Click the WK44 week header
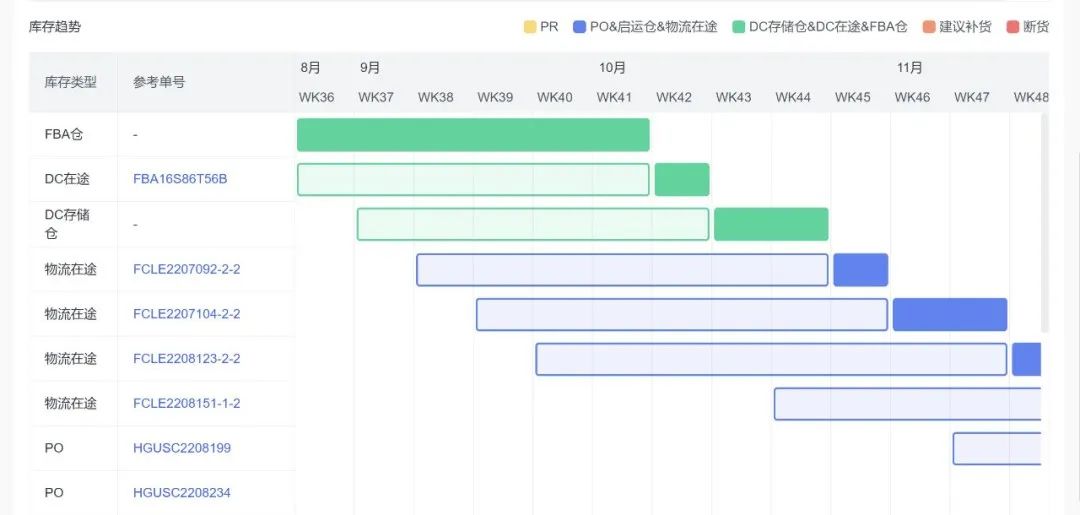Viewport: 1080px width, 515px height. 793,97
